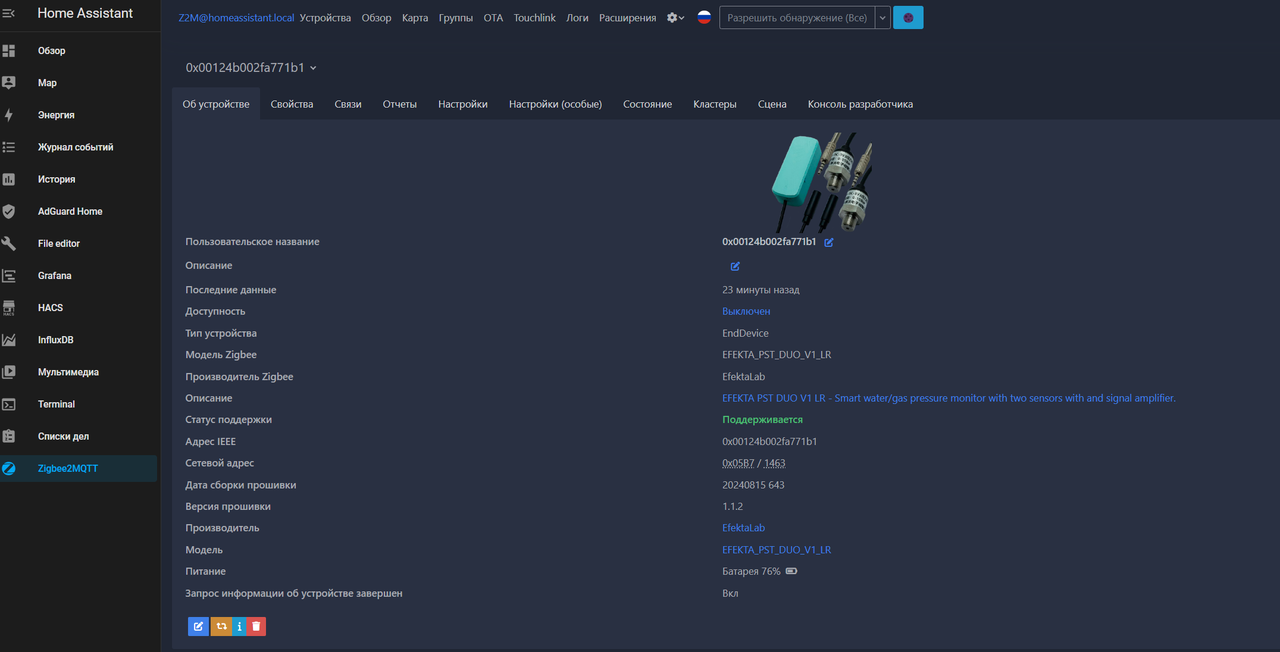The width and height of the screenshot is (1280, 652).
Task: Click the network address 0x05B7 value
Action: 737,464
